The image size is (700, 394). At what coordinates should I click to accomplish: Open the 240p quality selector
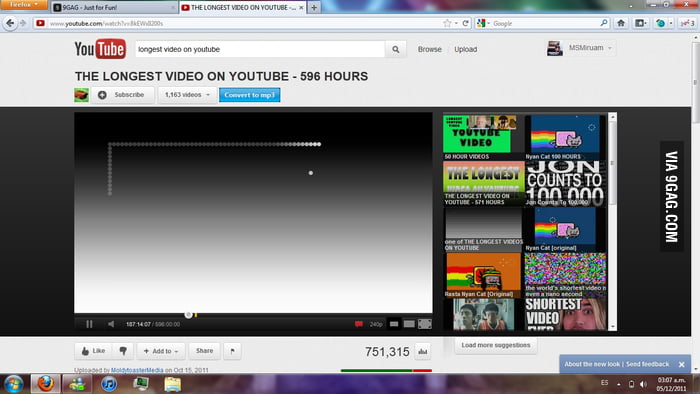376,324
